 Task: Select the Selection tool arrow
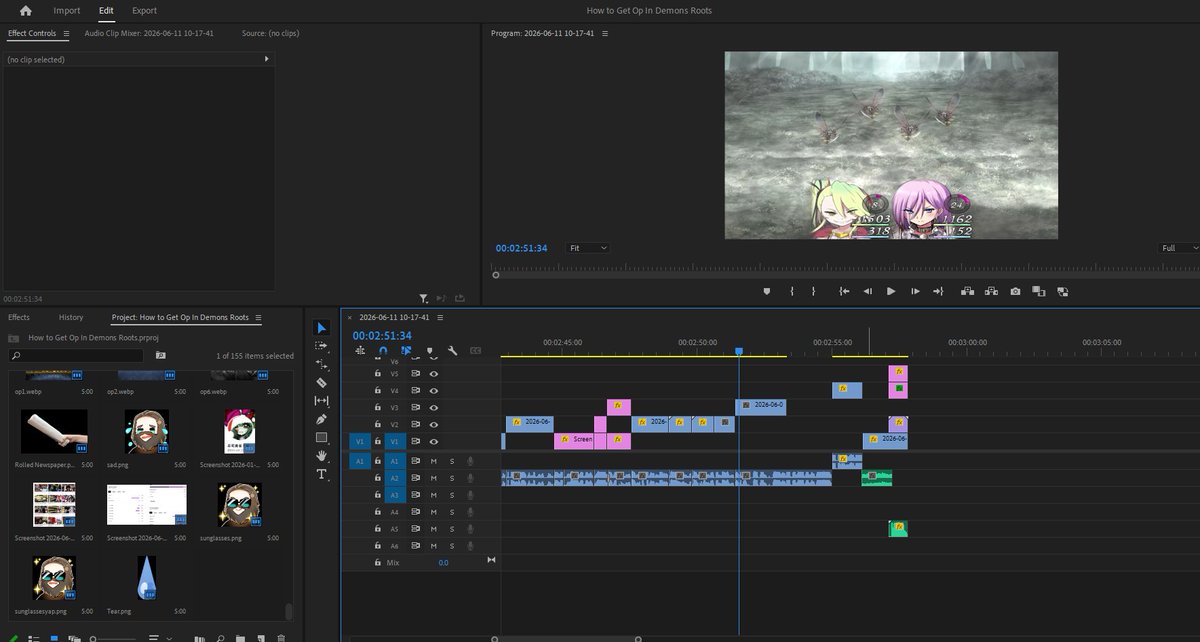(x=321, y=327)
